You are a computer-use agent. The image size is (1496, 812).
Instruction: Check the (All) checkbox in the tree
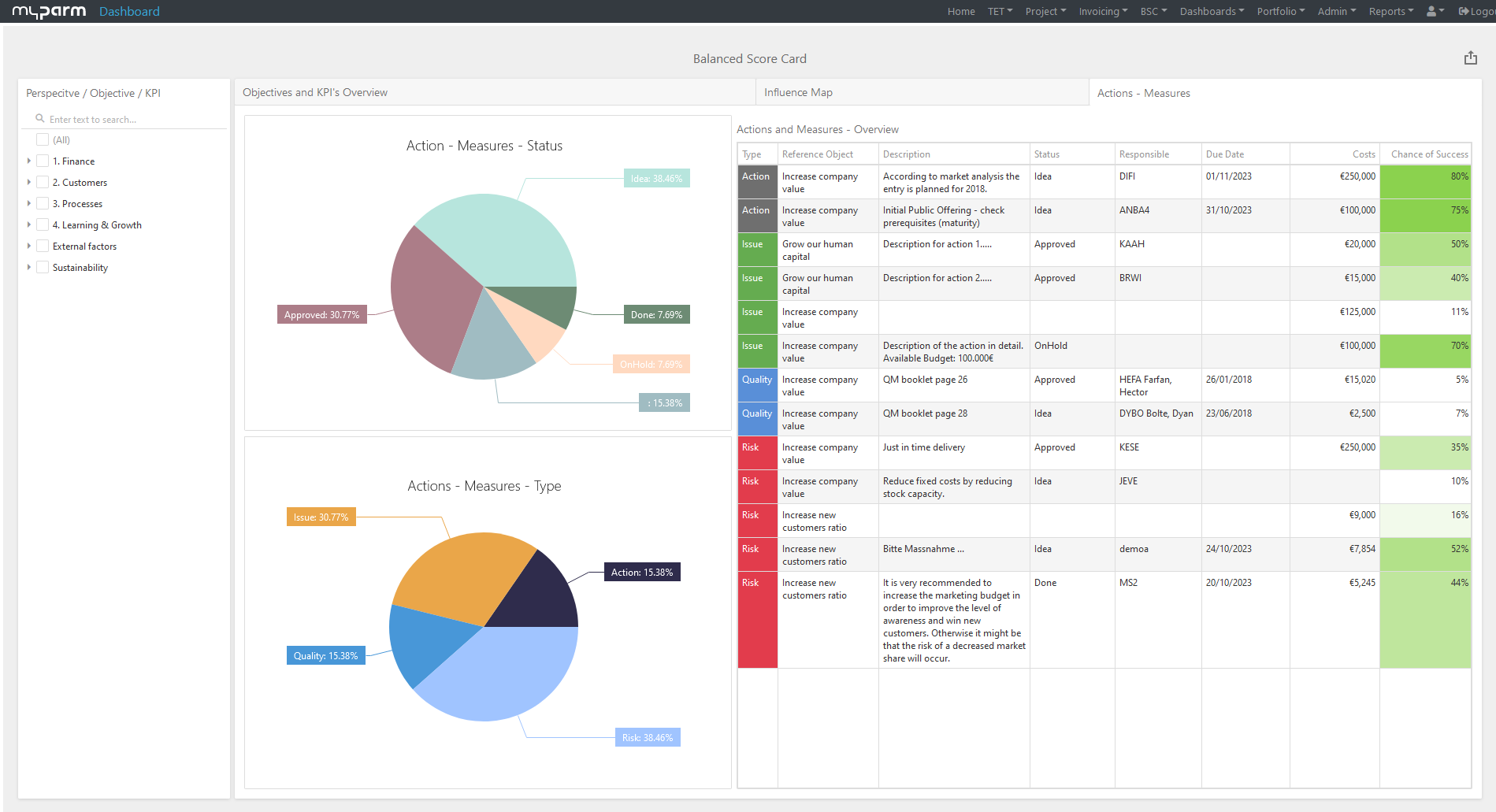43,139
